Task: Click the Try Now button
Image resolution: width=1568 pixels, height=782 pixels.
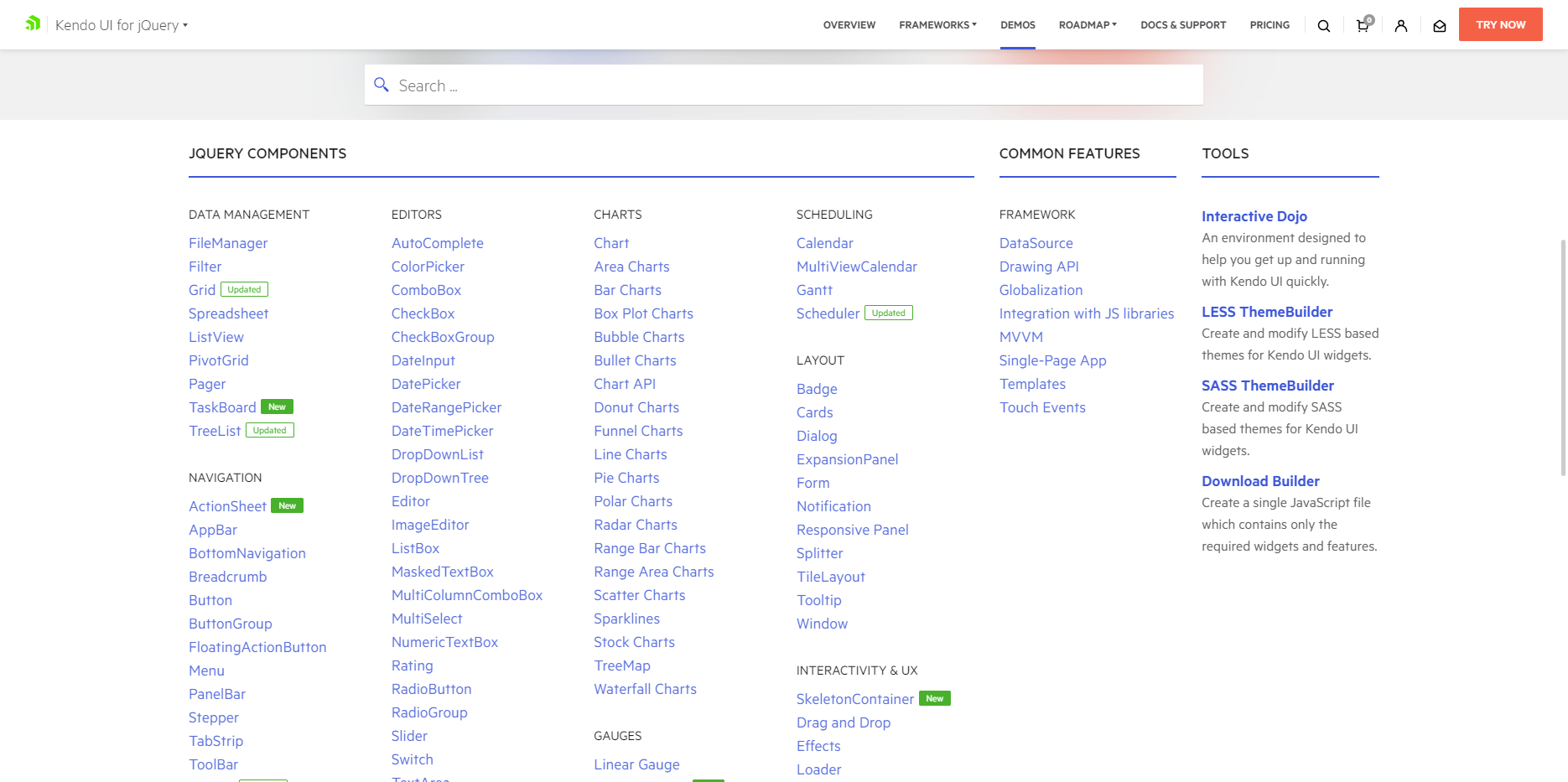Action: 1501,24
